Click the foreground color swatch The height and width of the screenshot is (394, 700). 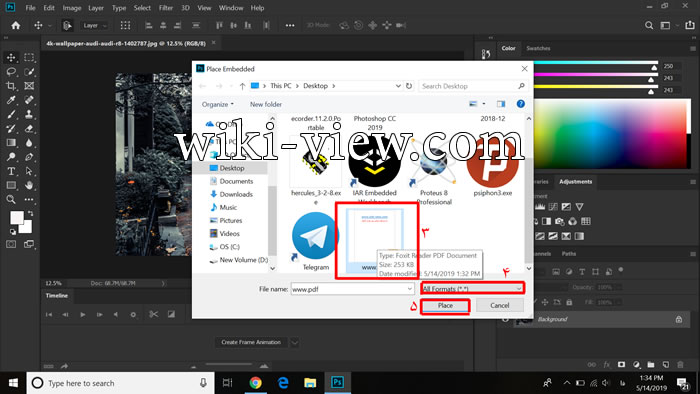click(17, 218)
